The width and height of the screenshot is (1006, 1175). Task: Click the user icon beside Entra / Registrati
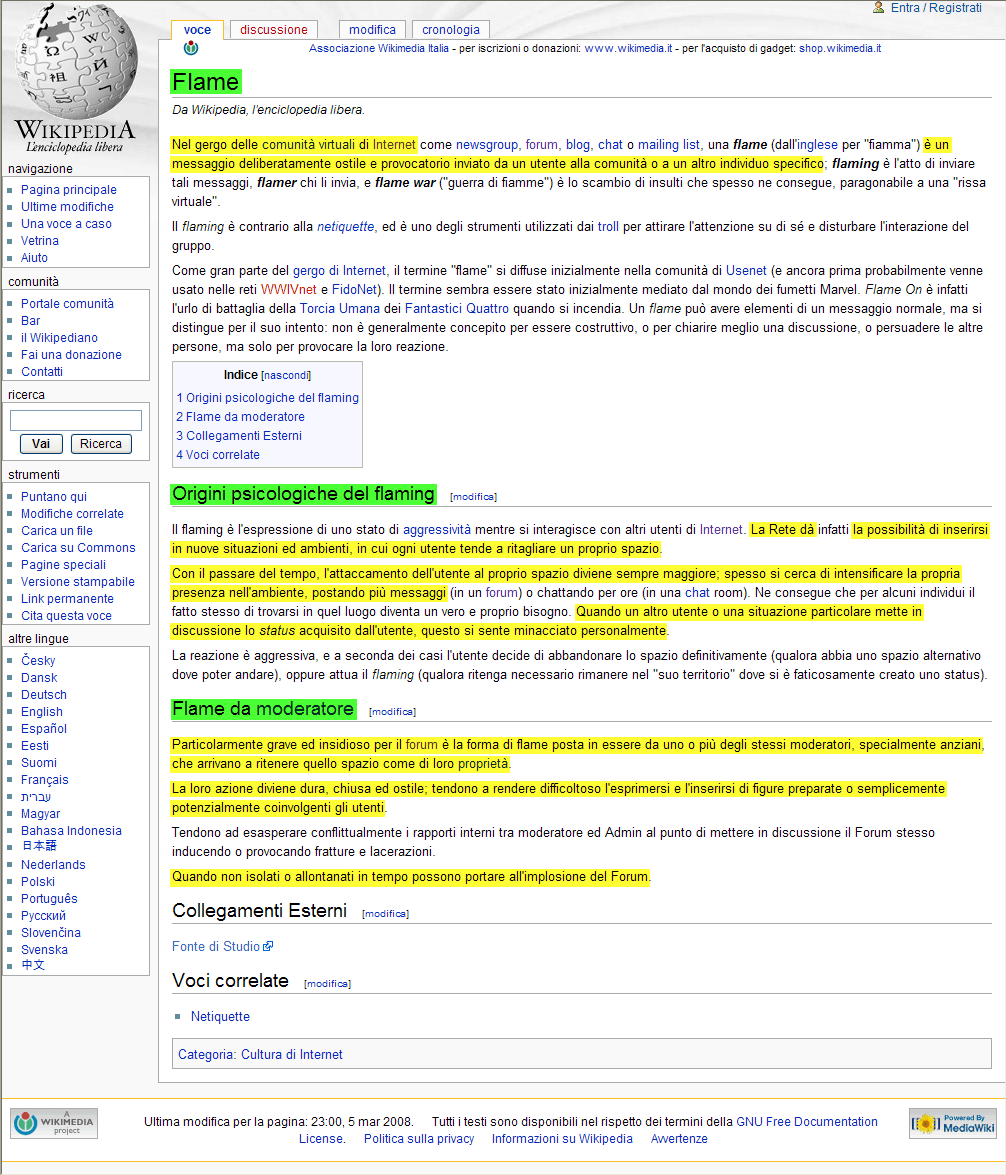click(x=879, y=7)
